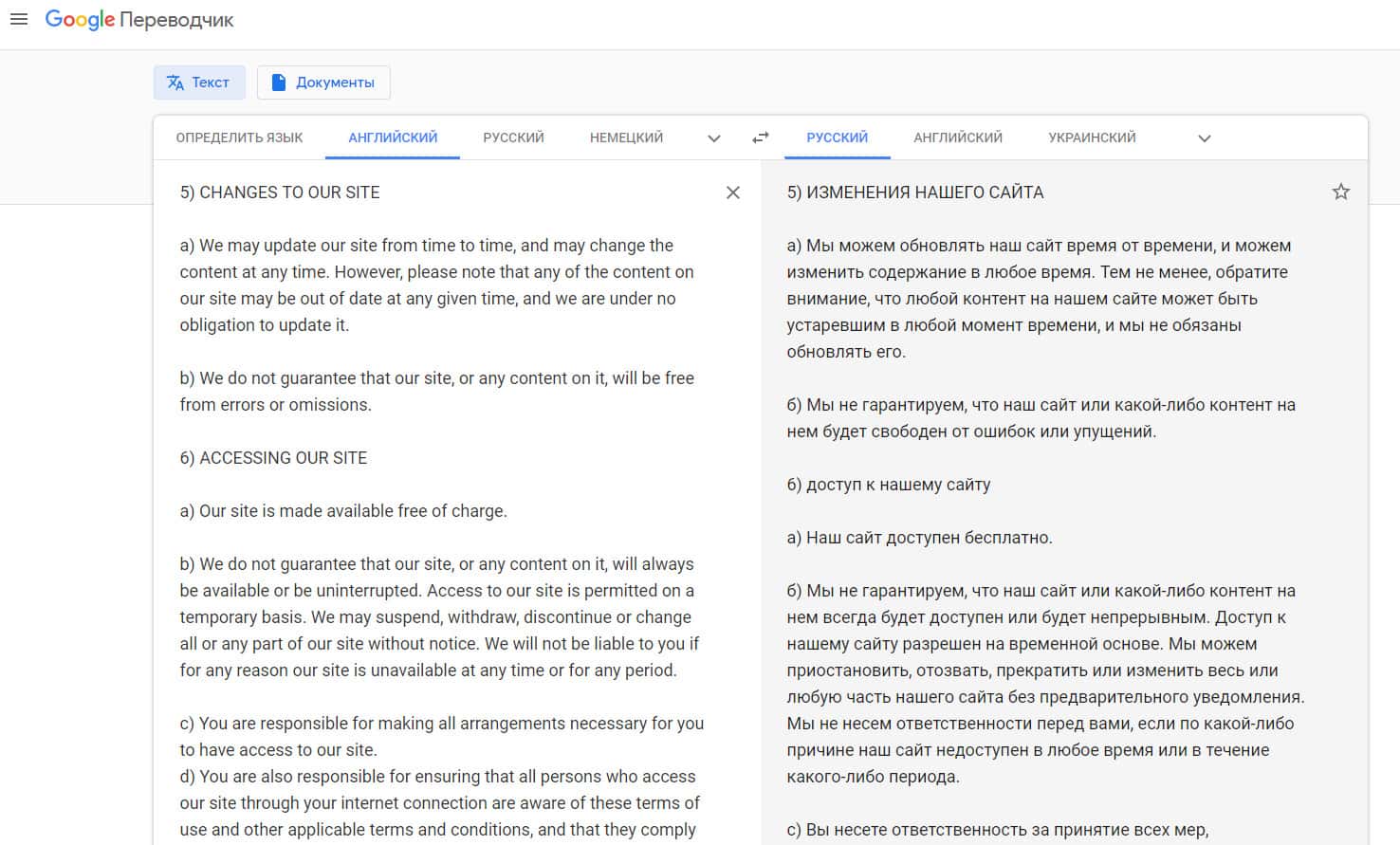Choose Русский as source language
Screen dimensions: 1400x845
(x=513, y=138)
